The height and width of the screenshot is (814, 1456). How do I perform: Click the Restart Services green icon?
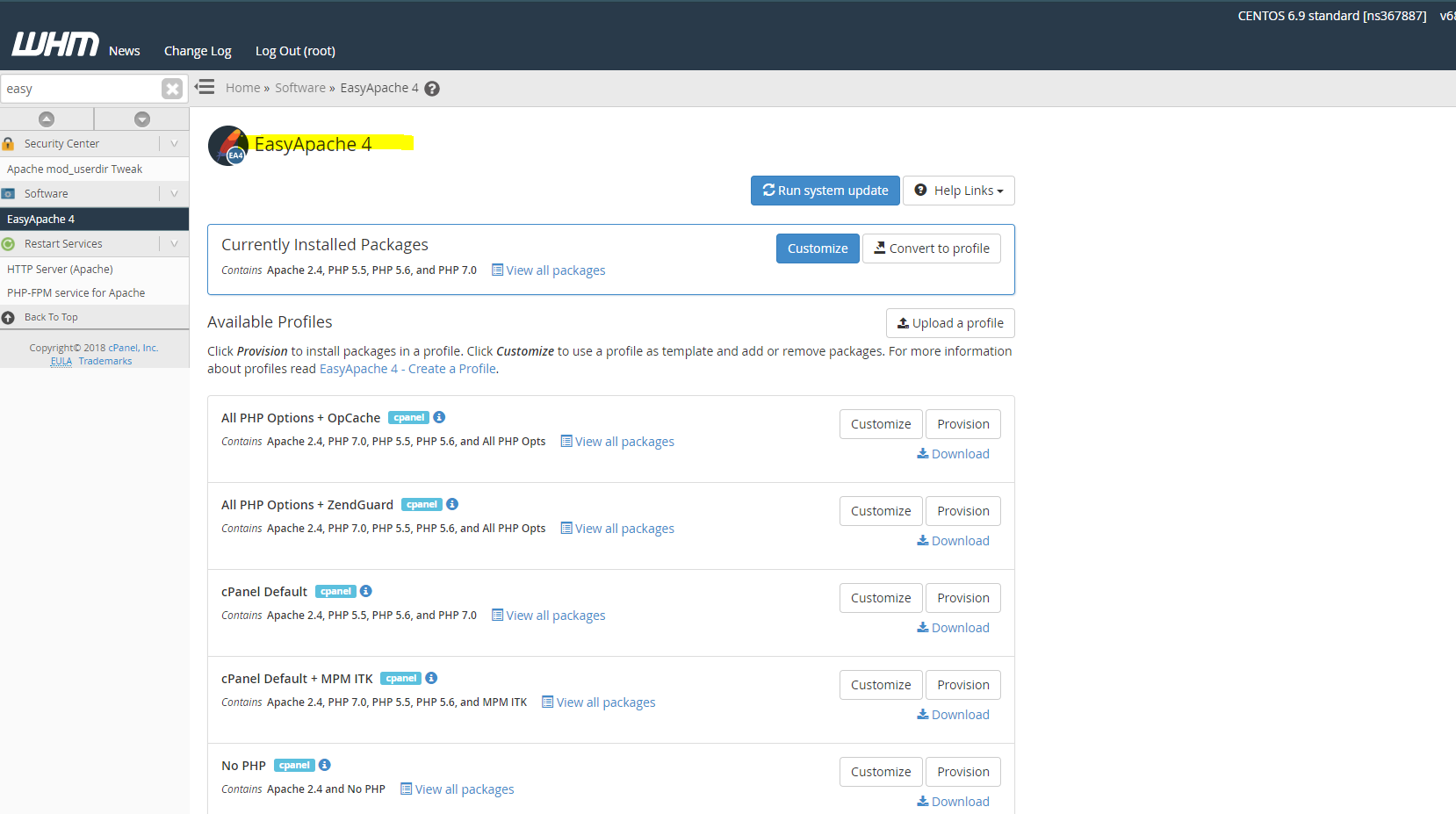coord(8,244)
